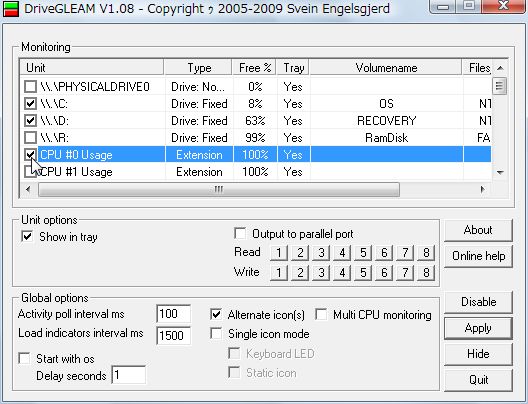Select the CPU #1 Usage row text
Screen dimensions: 528x404
click(76, 172)
